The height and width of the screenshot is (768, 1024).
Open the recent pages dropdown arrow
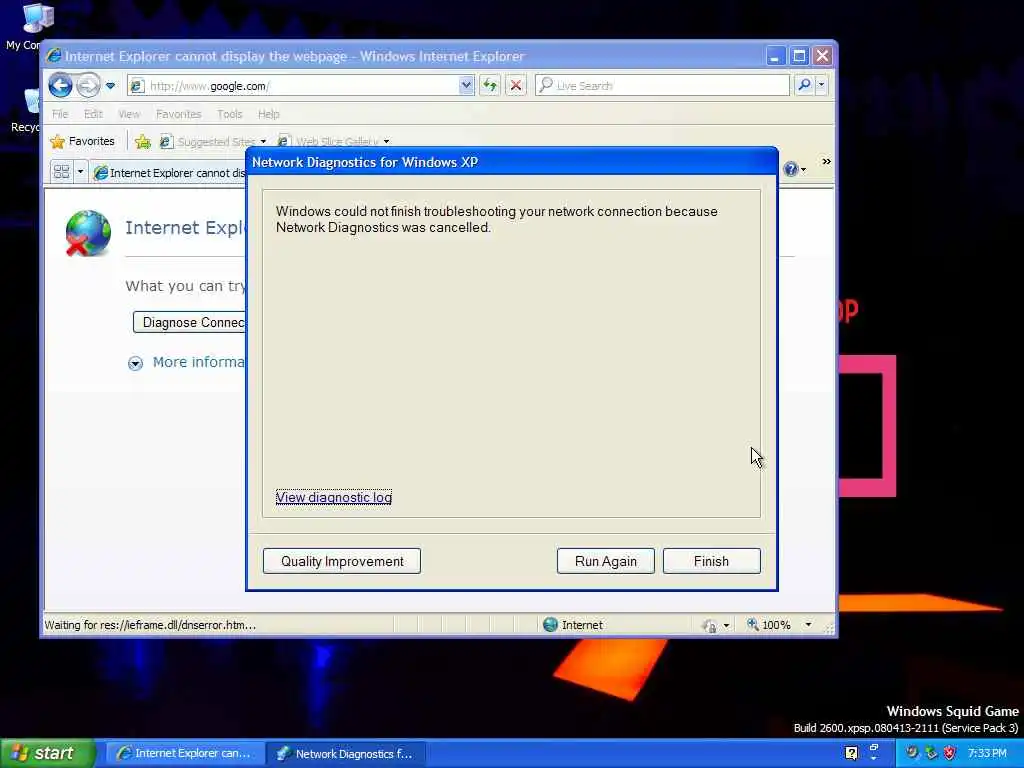coord(110,86)
